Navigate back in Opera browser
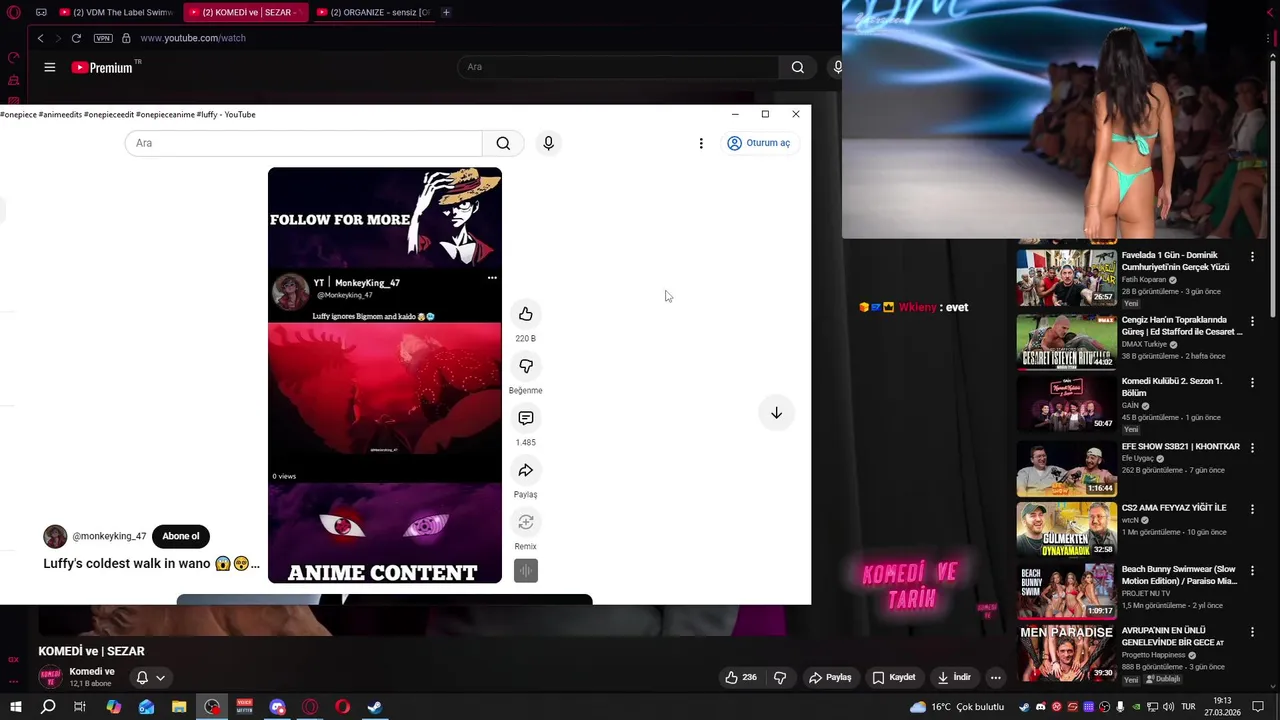Image resolution: width=1280 pixels, height=720 pixels. (40, 38)
